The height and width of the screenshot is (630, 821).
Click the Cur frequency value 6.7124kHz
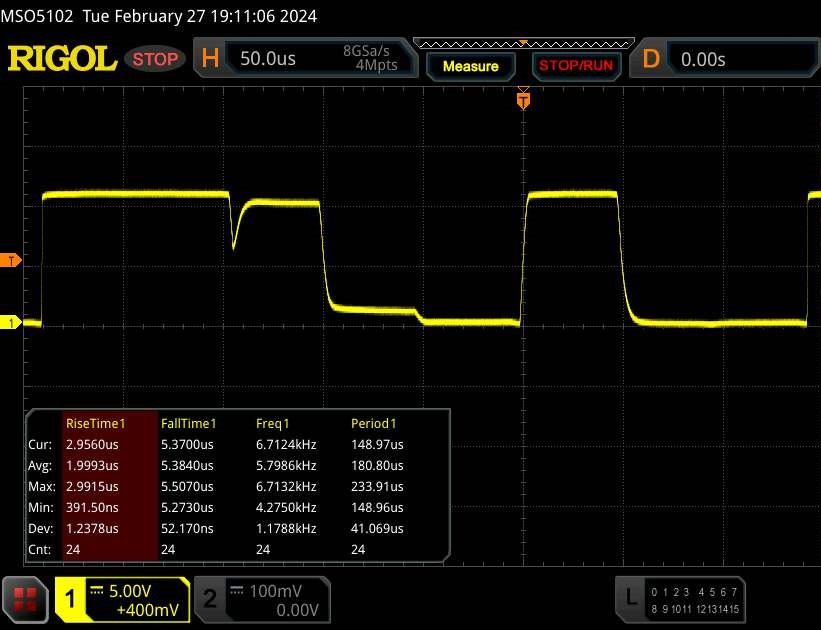(x=286, y=445)
